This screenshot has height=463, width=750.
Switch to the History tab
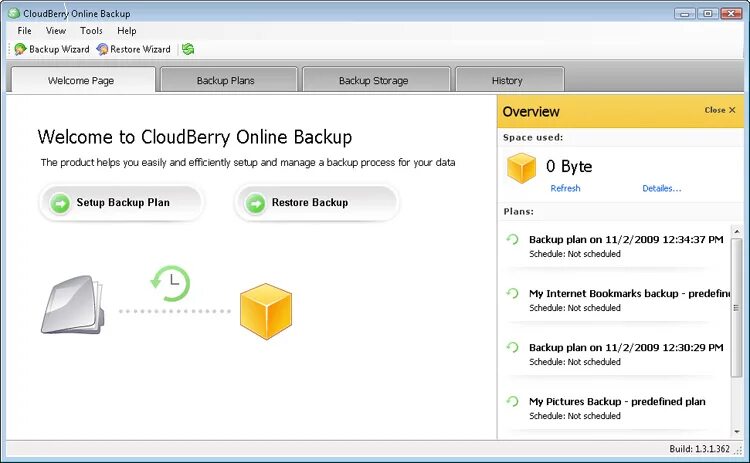point(510,80)
